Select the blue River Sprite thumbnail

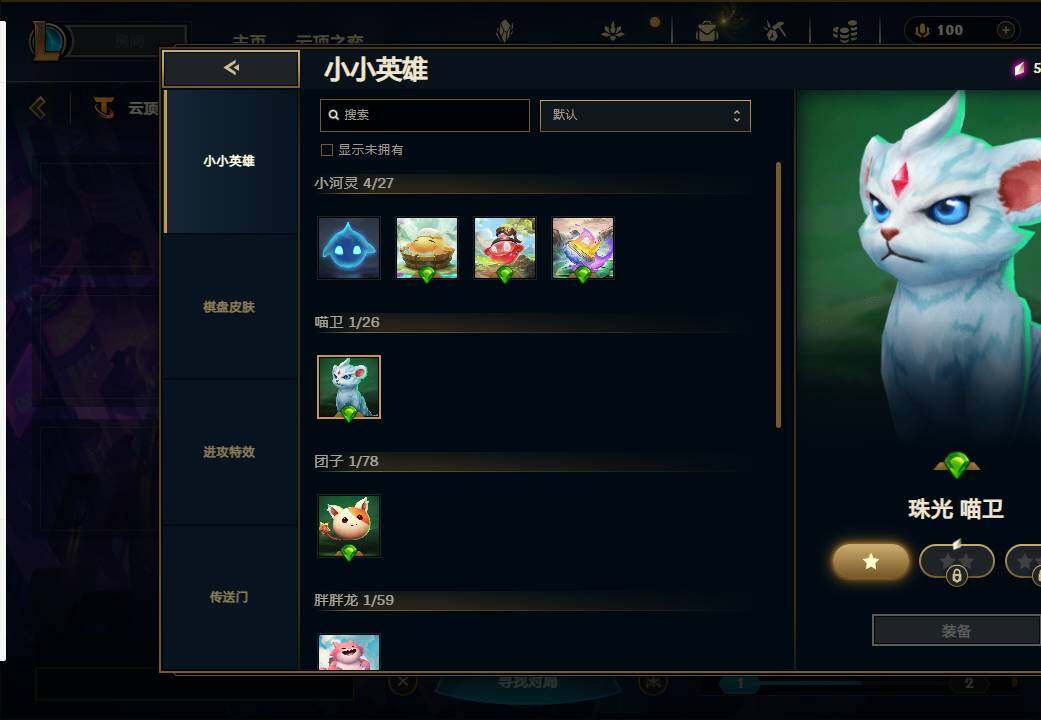pyautogui.click(x=349, y=248)
